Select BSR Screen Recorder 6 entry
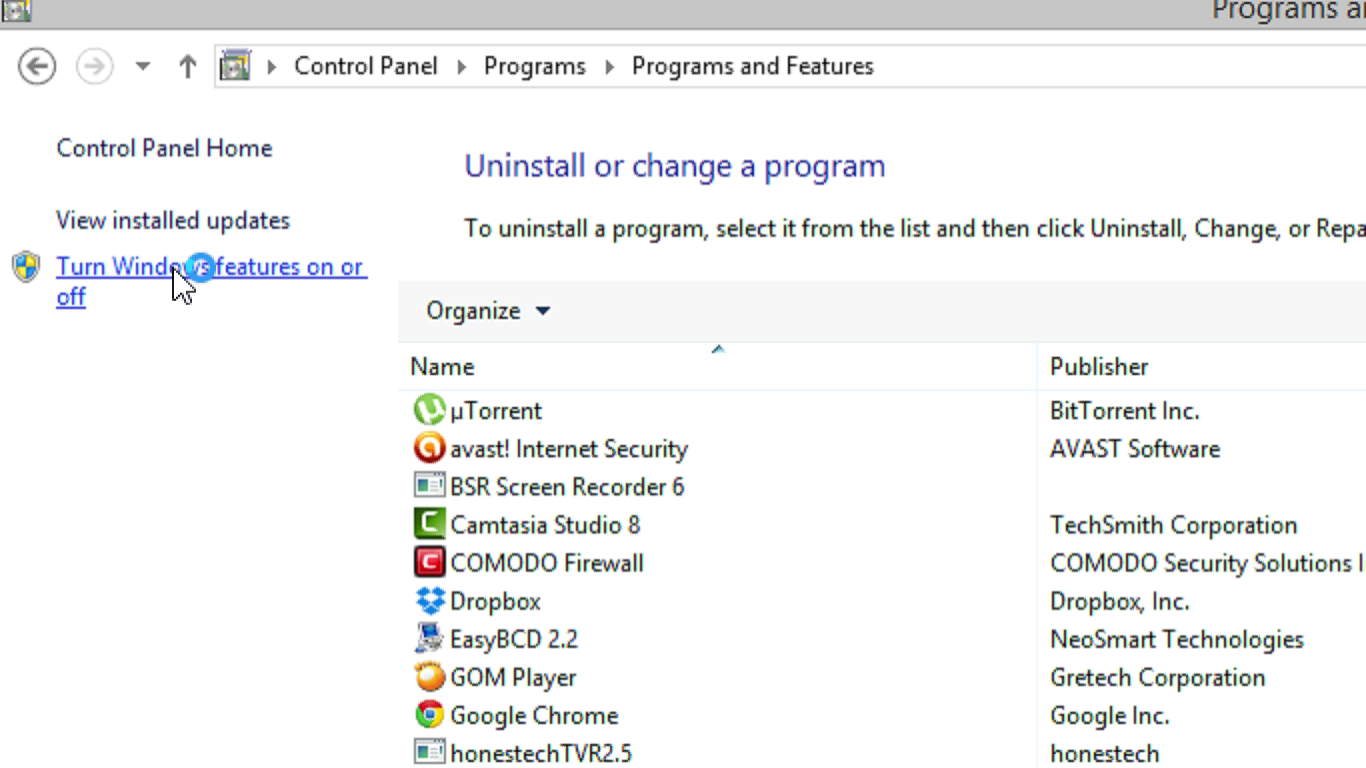Screen dimensions: 1366x768 (567, 487)
